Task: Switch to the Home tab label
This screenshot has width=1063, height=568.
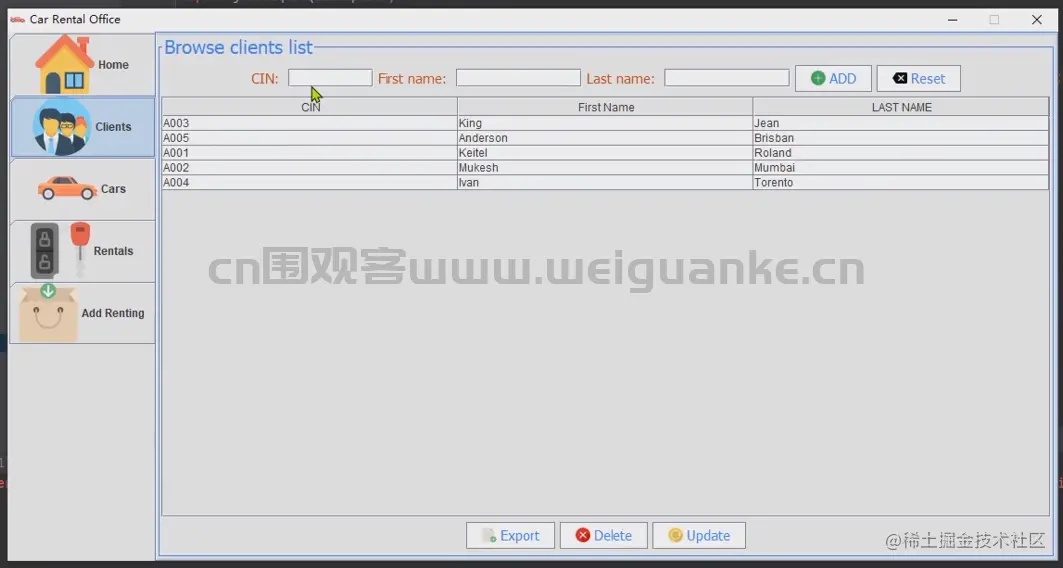Action: 113,64
